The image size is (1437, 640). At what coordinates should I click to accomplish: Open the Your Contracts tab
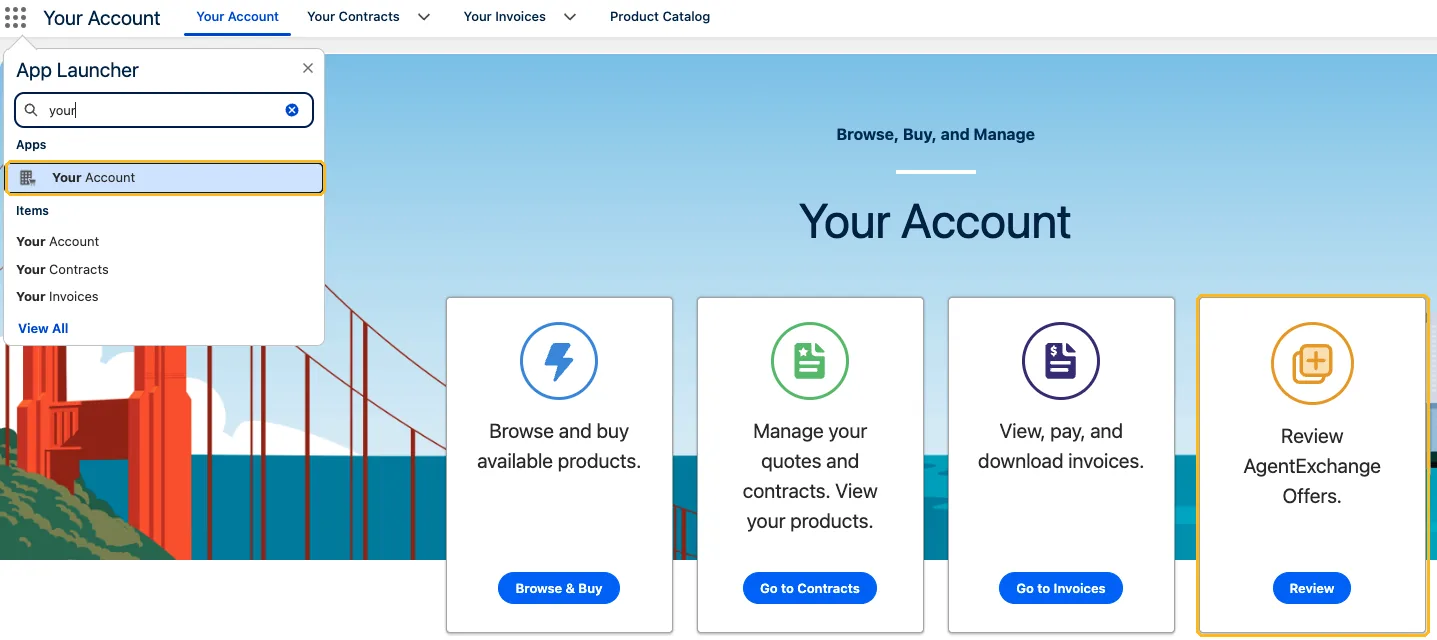[353, 17]
